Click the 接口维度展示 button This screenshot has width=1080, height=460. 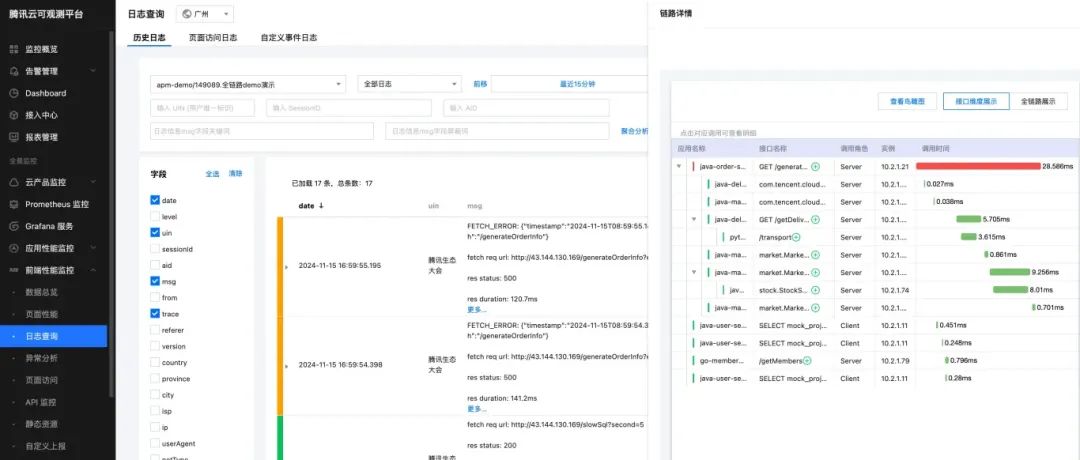pyautogui.click(x=976, y=101)
